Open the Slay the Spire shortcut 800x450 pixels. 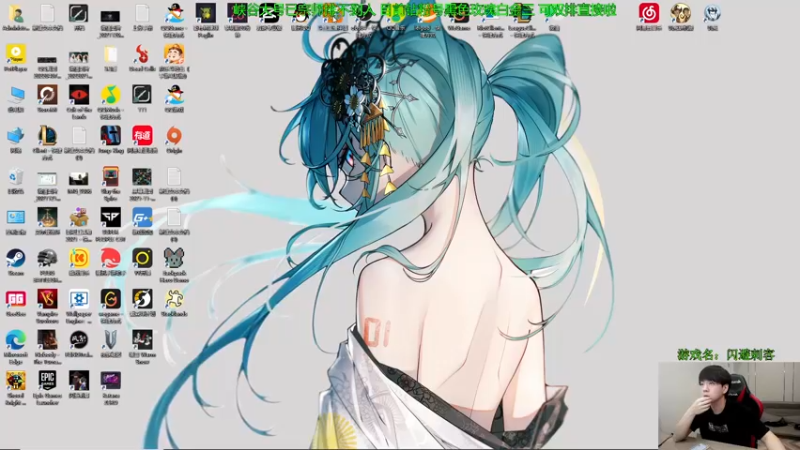click(111, 177)
